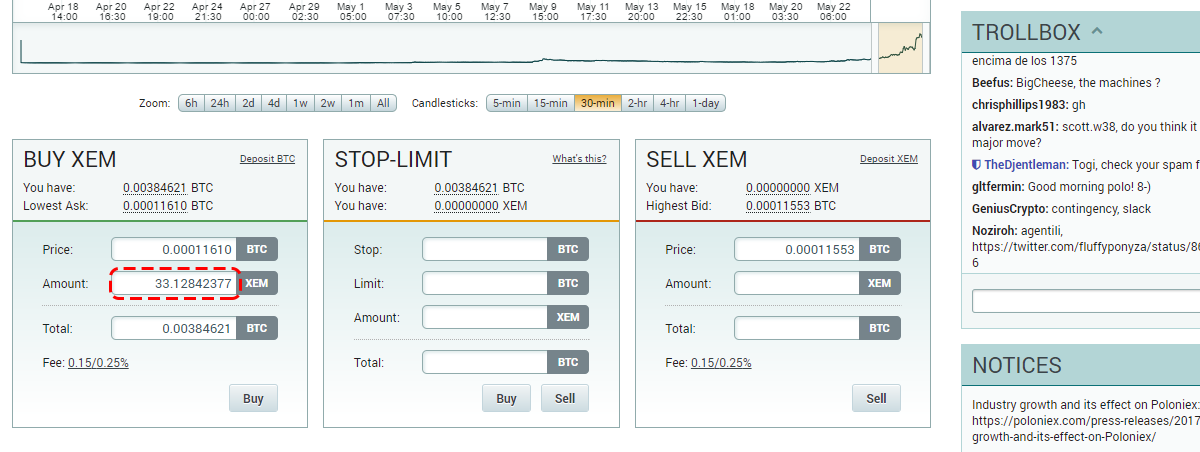Collapse the Trollbox panel with the chevron
1200x452 pixels.
pos(1097,31)
